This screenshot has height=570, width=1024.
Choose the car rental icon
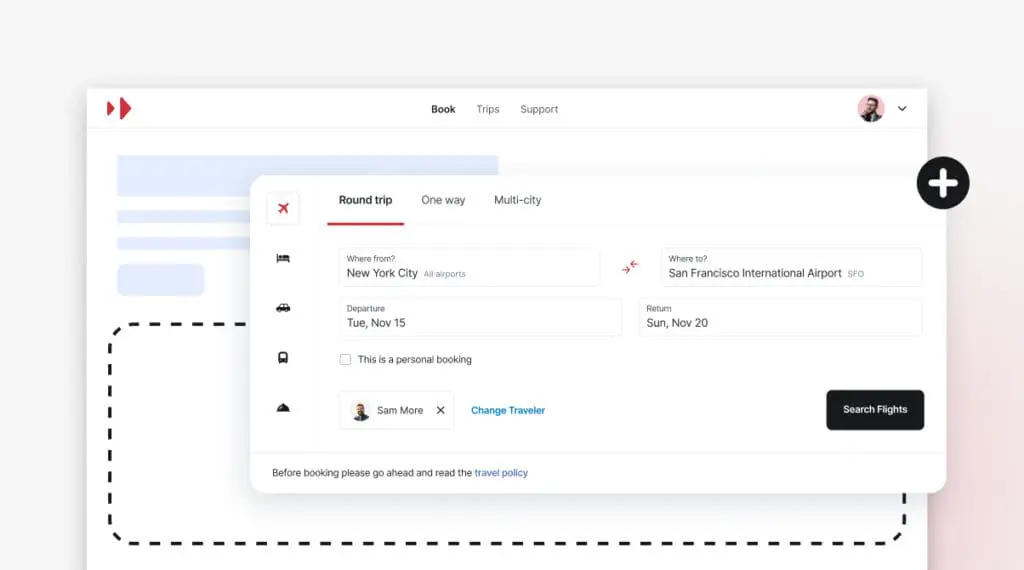pyautogui.click(x=283, y=308)
